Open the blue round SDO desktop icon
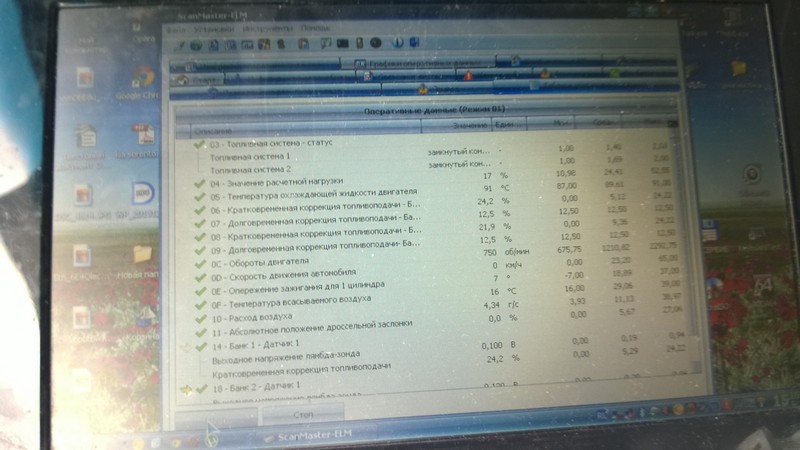 [x=141, y=194]
